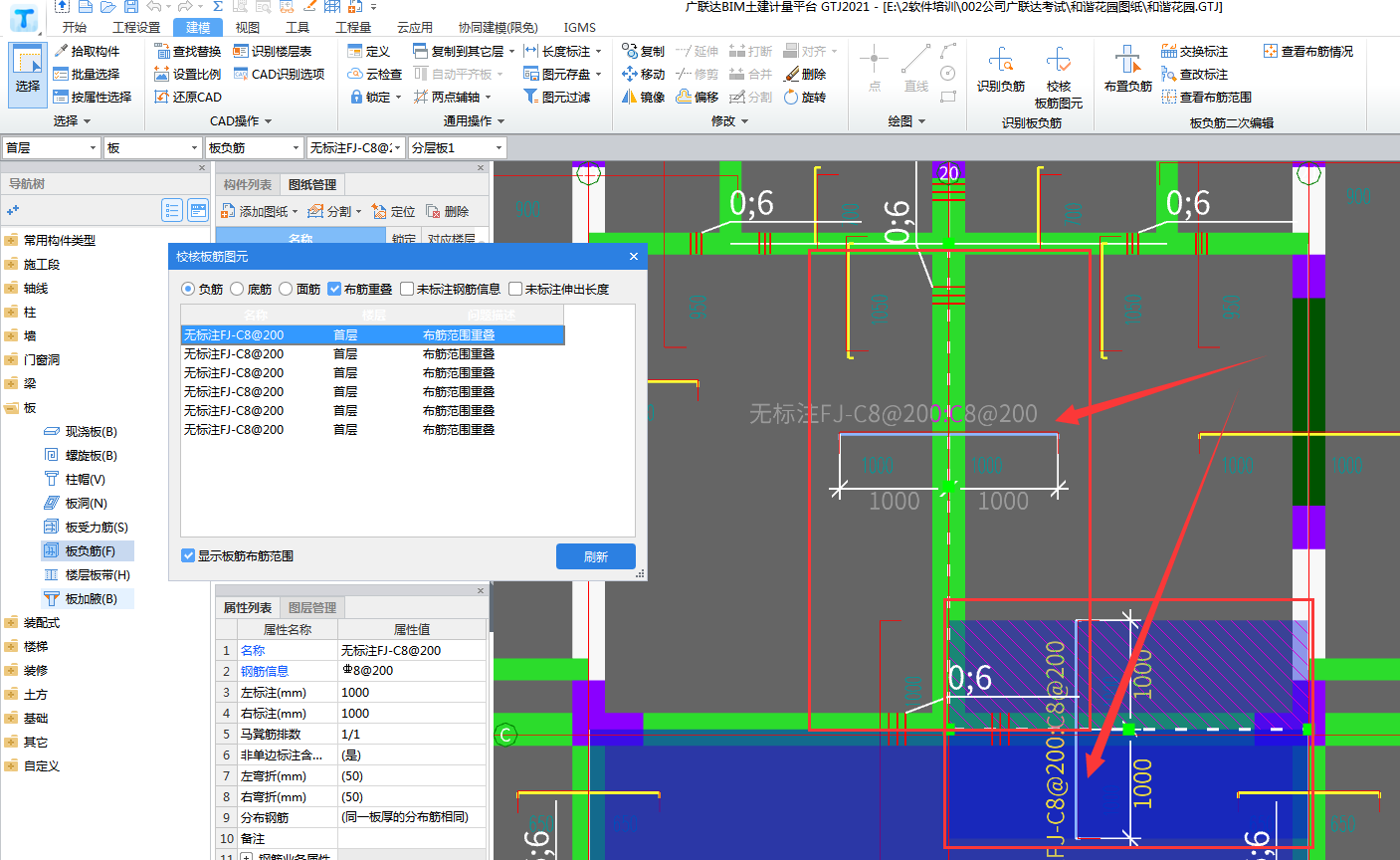Select the 负筋 radio button
The height and width of the screenshot is (860, 1400).
pyautogui.click(x=188, y=289)
